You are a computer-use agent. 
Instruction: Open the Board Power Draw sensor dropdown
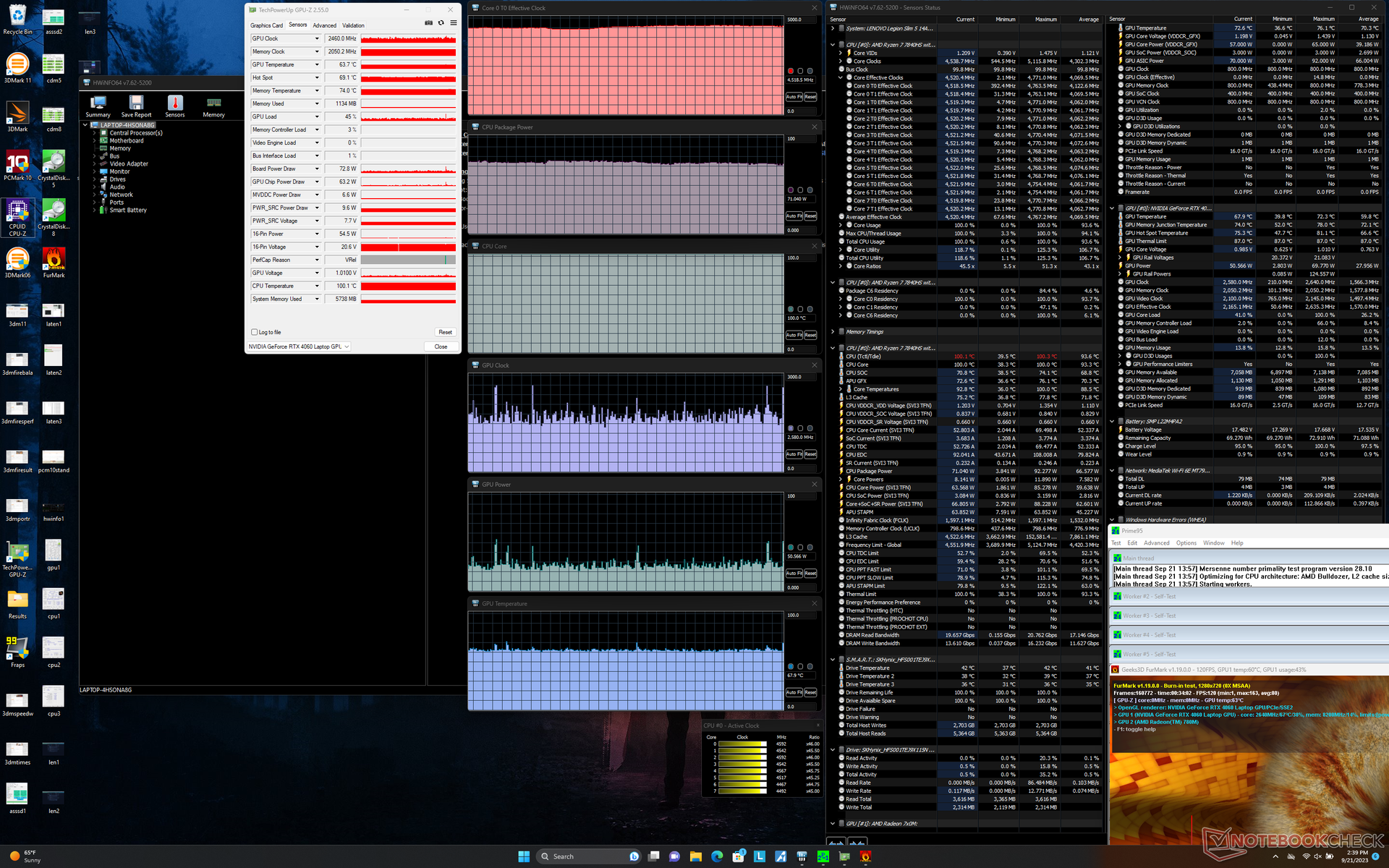pyautogui.click(x=317, y=169)
